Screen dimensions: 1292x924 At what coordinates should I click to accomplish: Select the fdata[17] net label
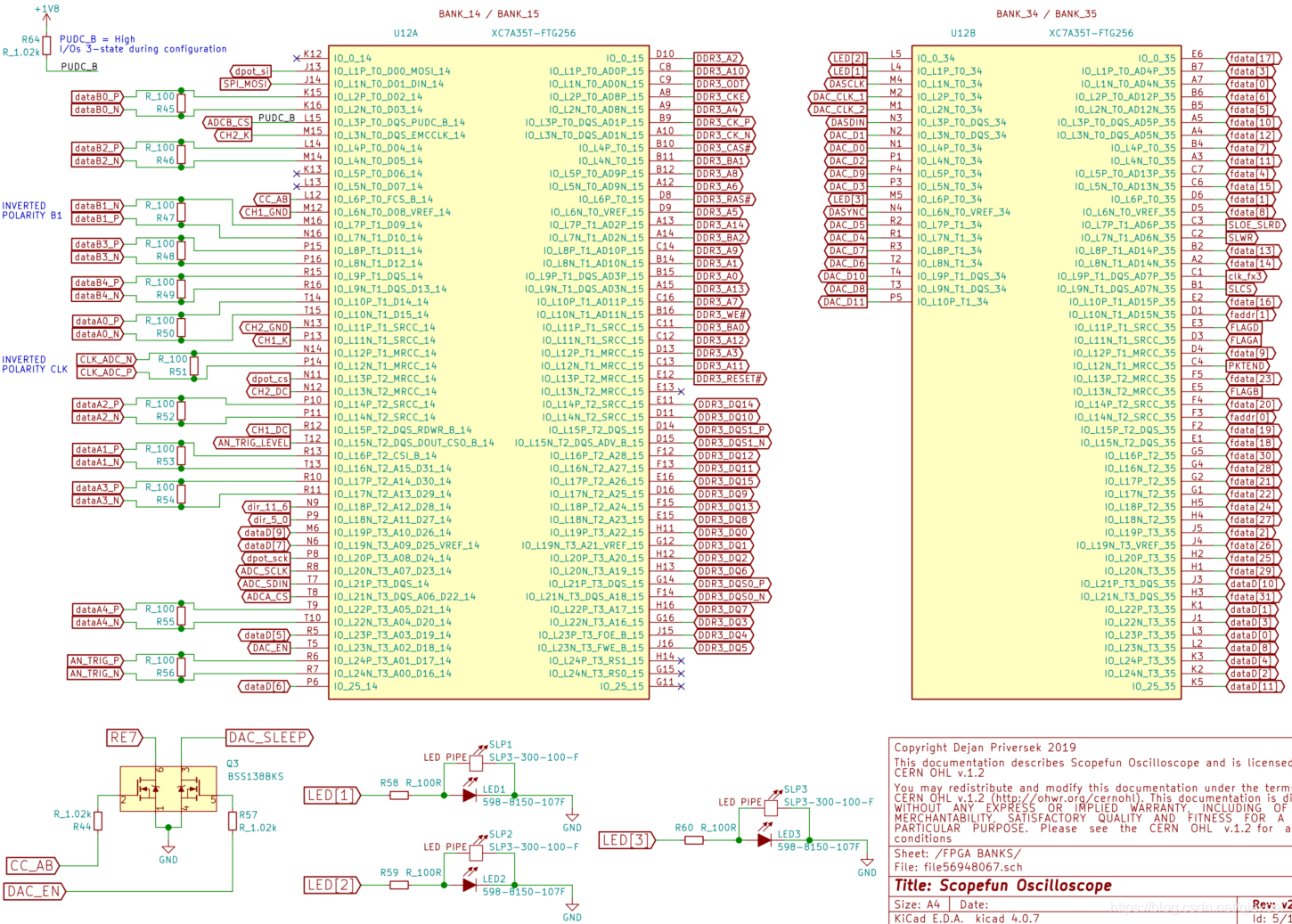click(x=1254, y=59)
